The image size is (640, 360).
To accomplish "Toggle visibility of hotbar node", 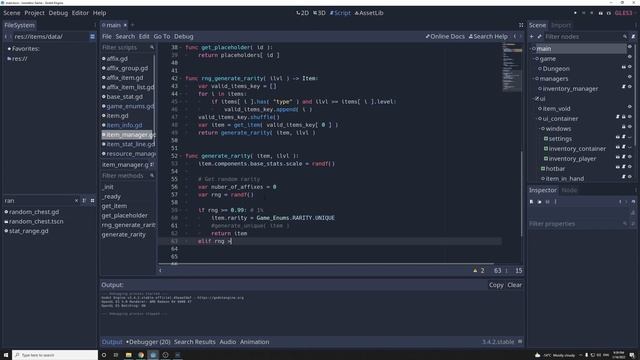I will (630, 167).
